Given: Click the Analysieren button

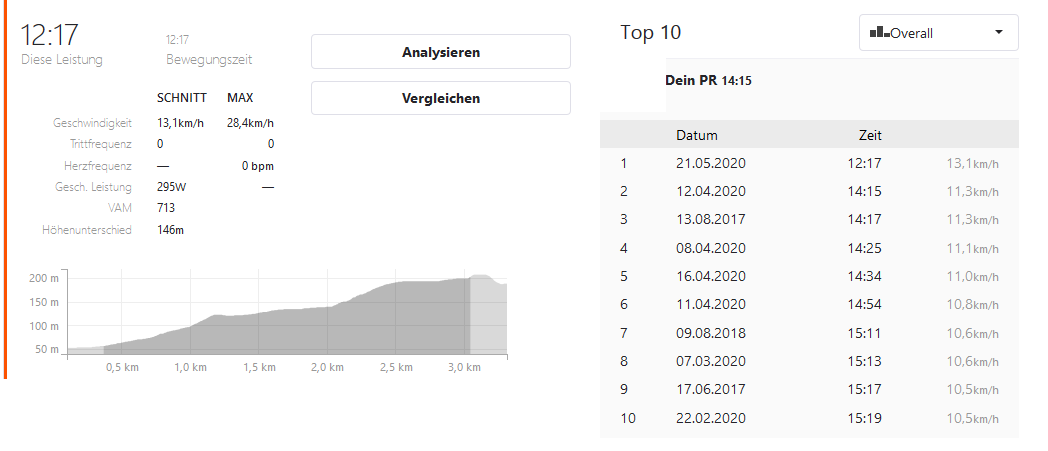Looking at the screenshot, I should pos(440,52).
